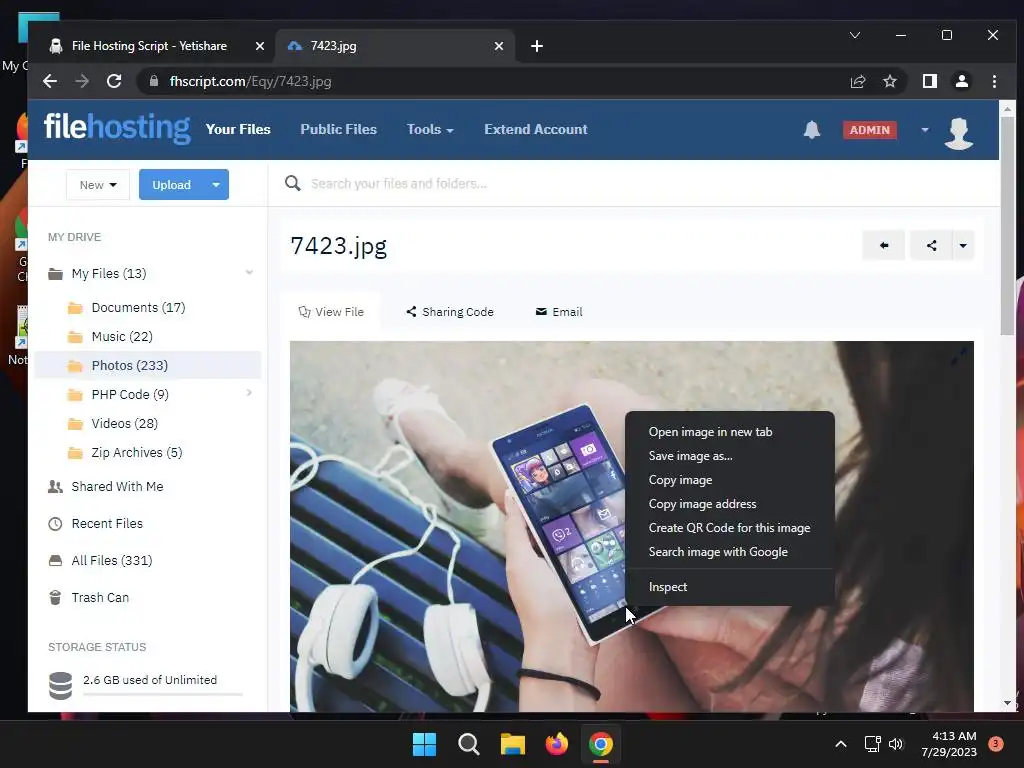Click the share icon button beside the file title
The height and width of the screenshot is (768, 1024).
tap(931, 246)
